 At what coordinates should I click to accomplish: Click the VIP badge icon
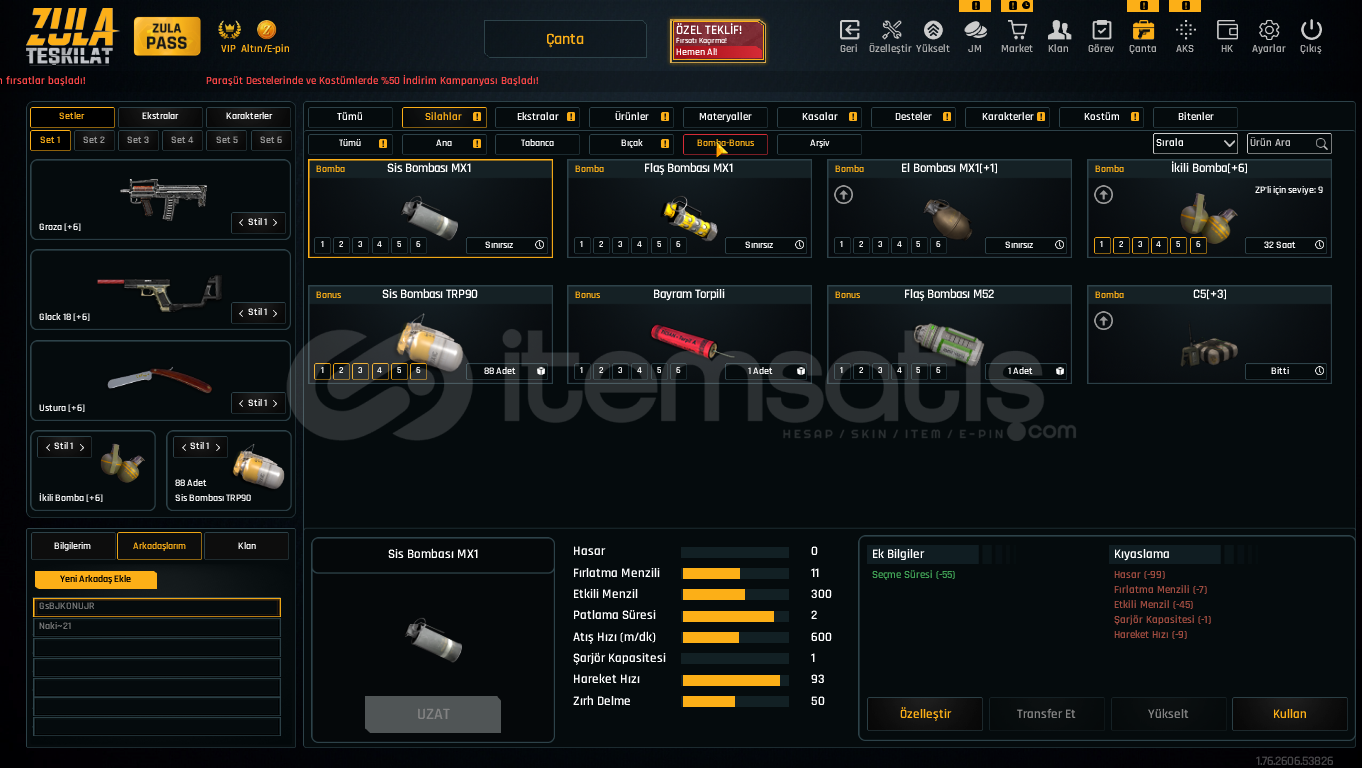229,29
